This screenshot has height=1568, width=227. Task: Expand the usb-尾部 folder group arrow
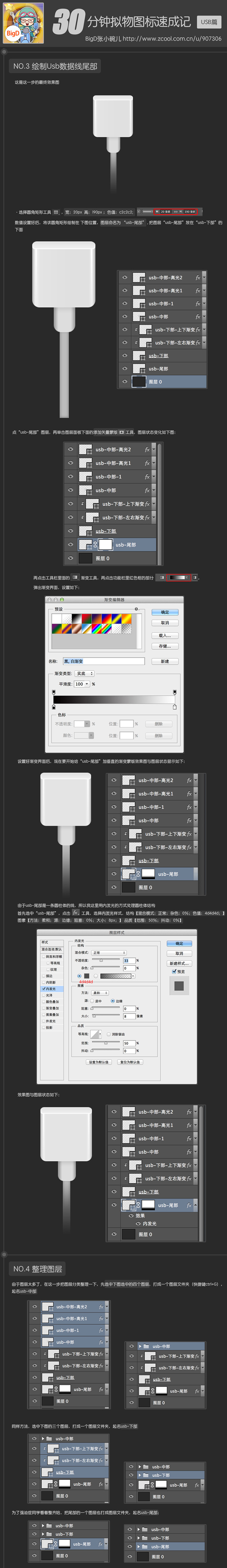[x=138, y=1547]
